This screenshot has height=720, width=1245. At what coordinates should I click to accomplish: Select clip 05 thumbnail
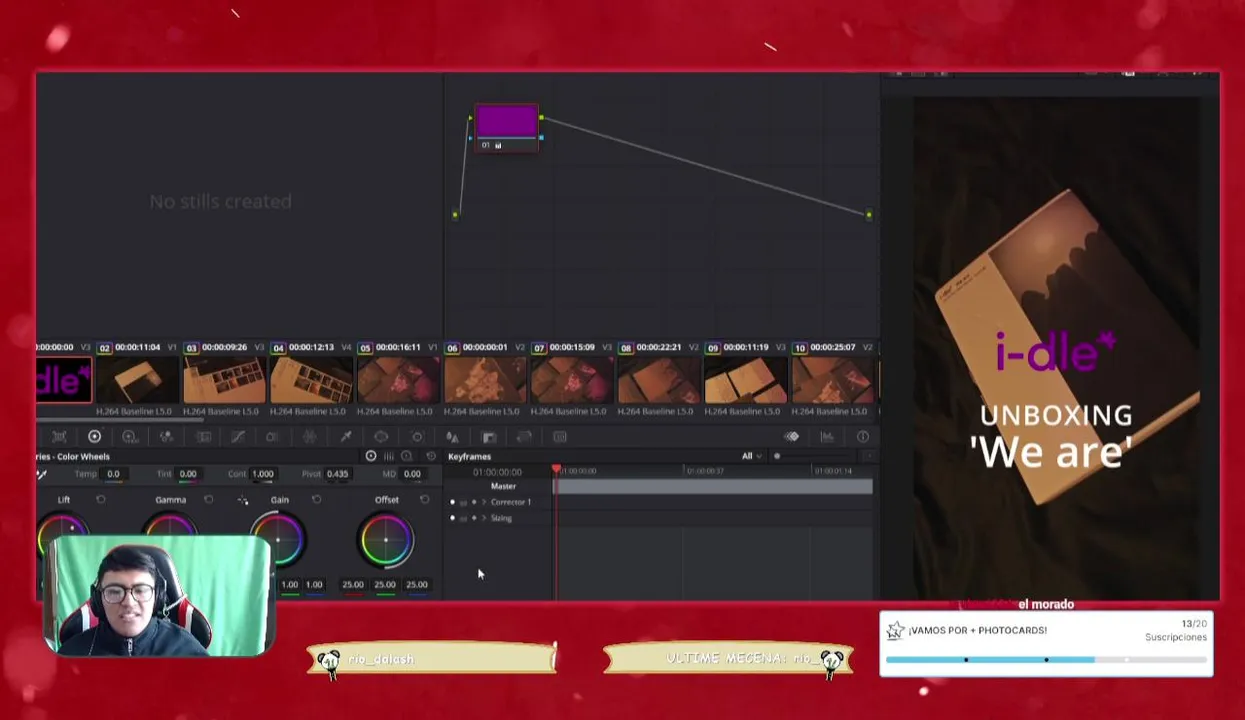coord(399,380)
